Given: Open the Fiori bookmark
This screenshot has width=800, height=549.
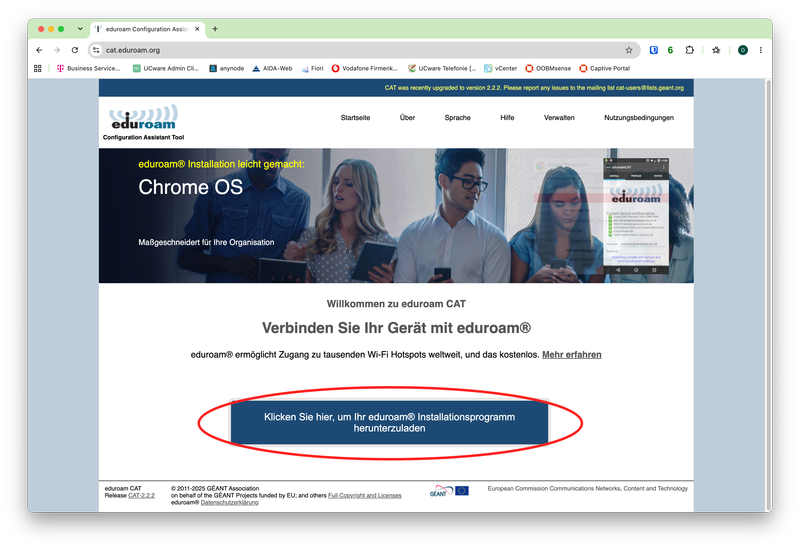Looking at the screenshot, I should point(312,68).
